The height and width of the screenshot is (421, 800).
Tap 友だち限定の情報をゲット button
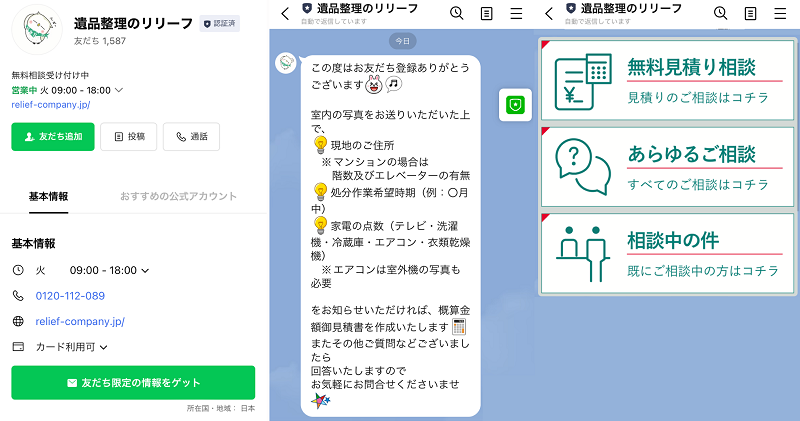coord(133,383)
